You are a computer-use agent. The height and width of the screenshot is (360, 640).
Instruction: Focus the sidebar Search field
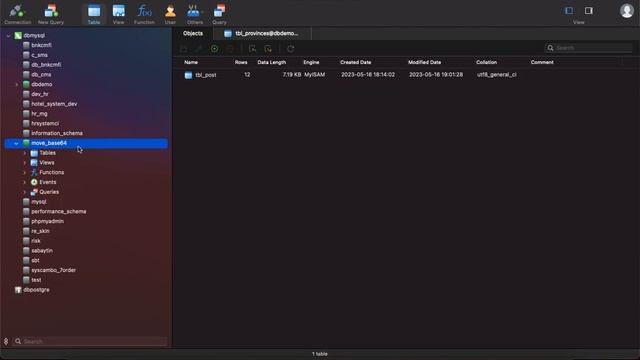click(90, 341)
